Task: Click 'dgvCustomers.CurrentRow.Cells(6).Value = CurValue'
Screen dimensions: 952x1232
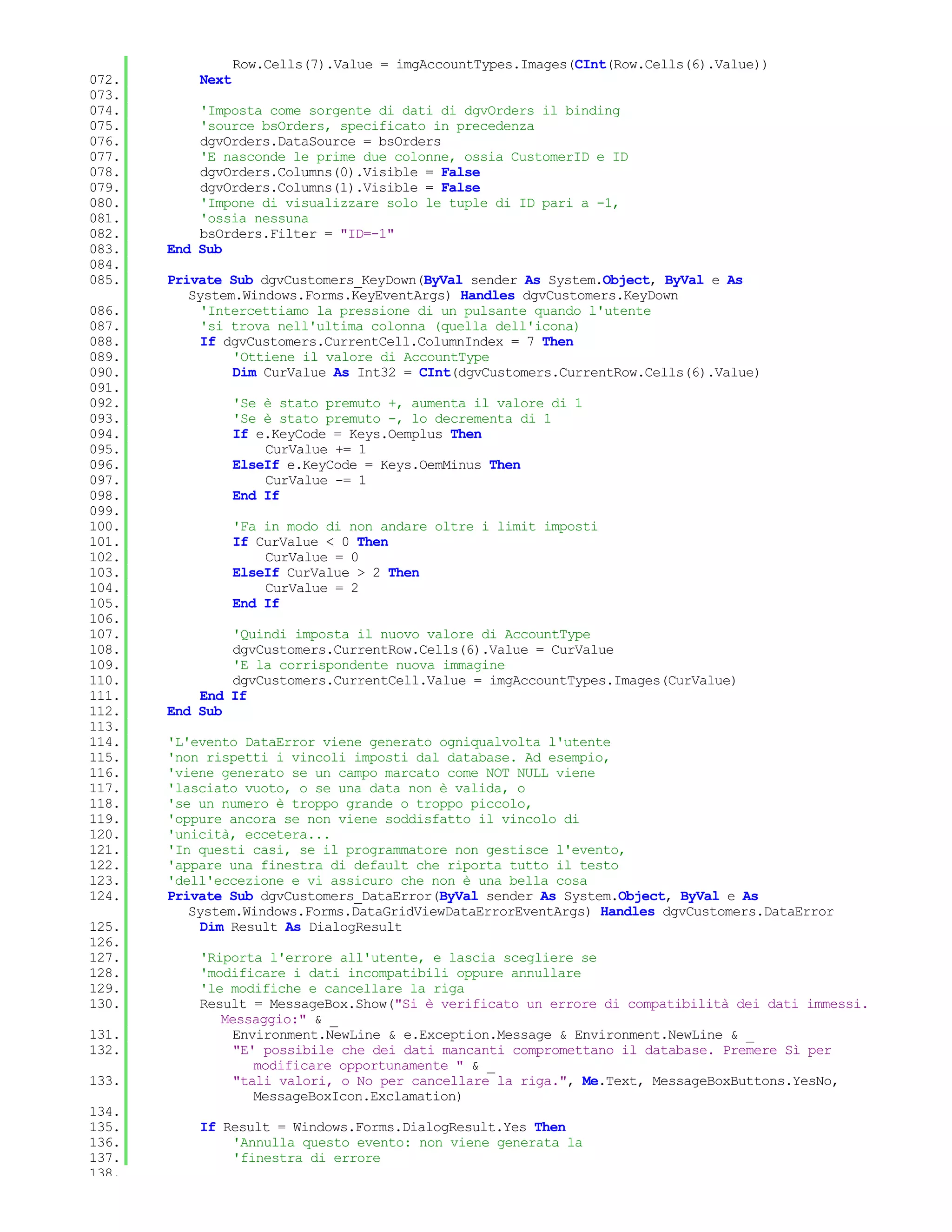Action: coord(423,650)
